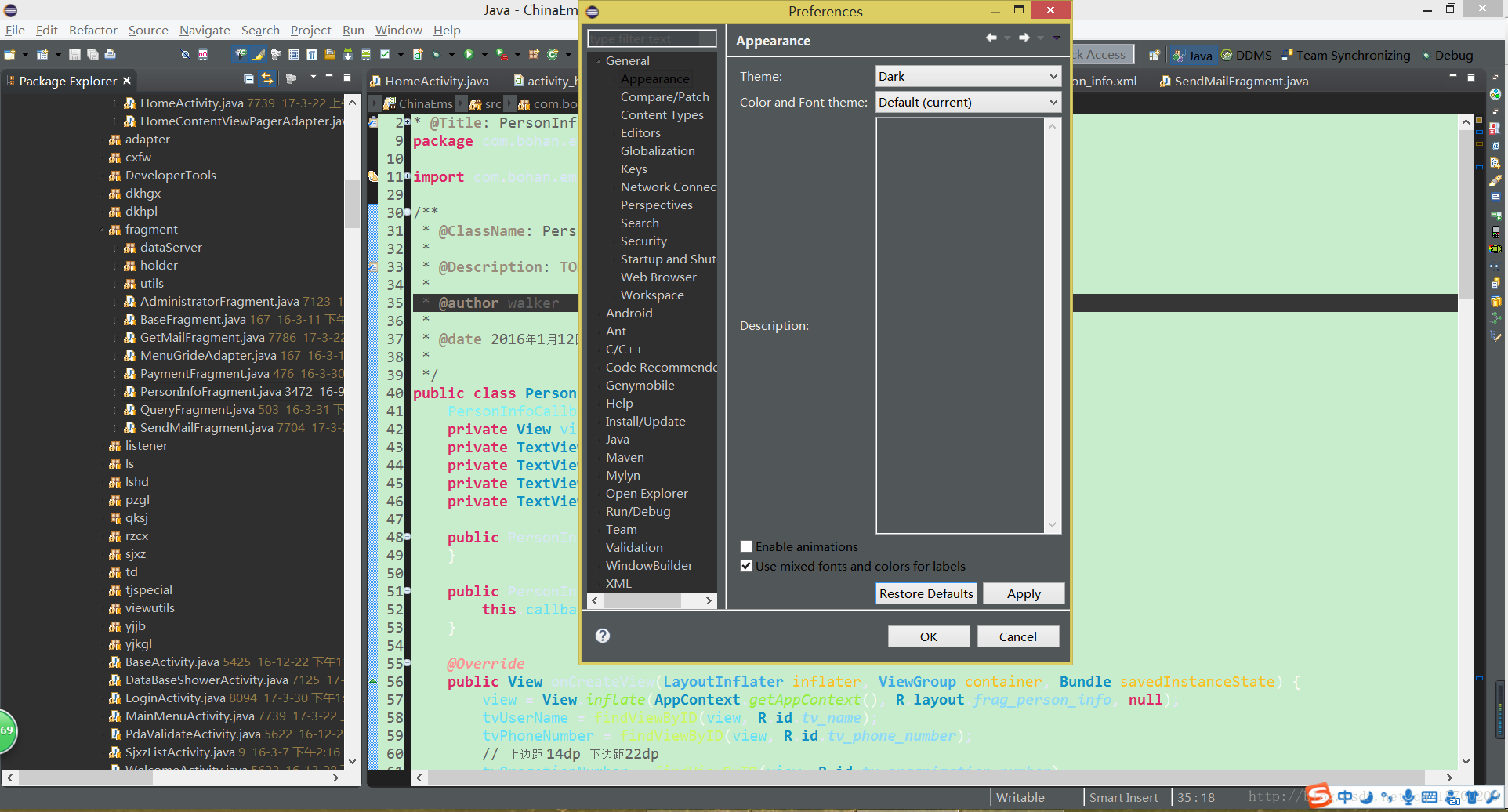Click the Save All toolbar icon
1508x812 pixels.
click(x=92, y=55)
